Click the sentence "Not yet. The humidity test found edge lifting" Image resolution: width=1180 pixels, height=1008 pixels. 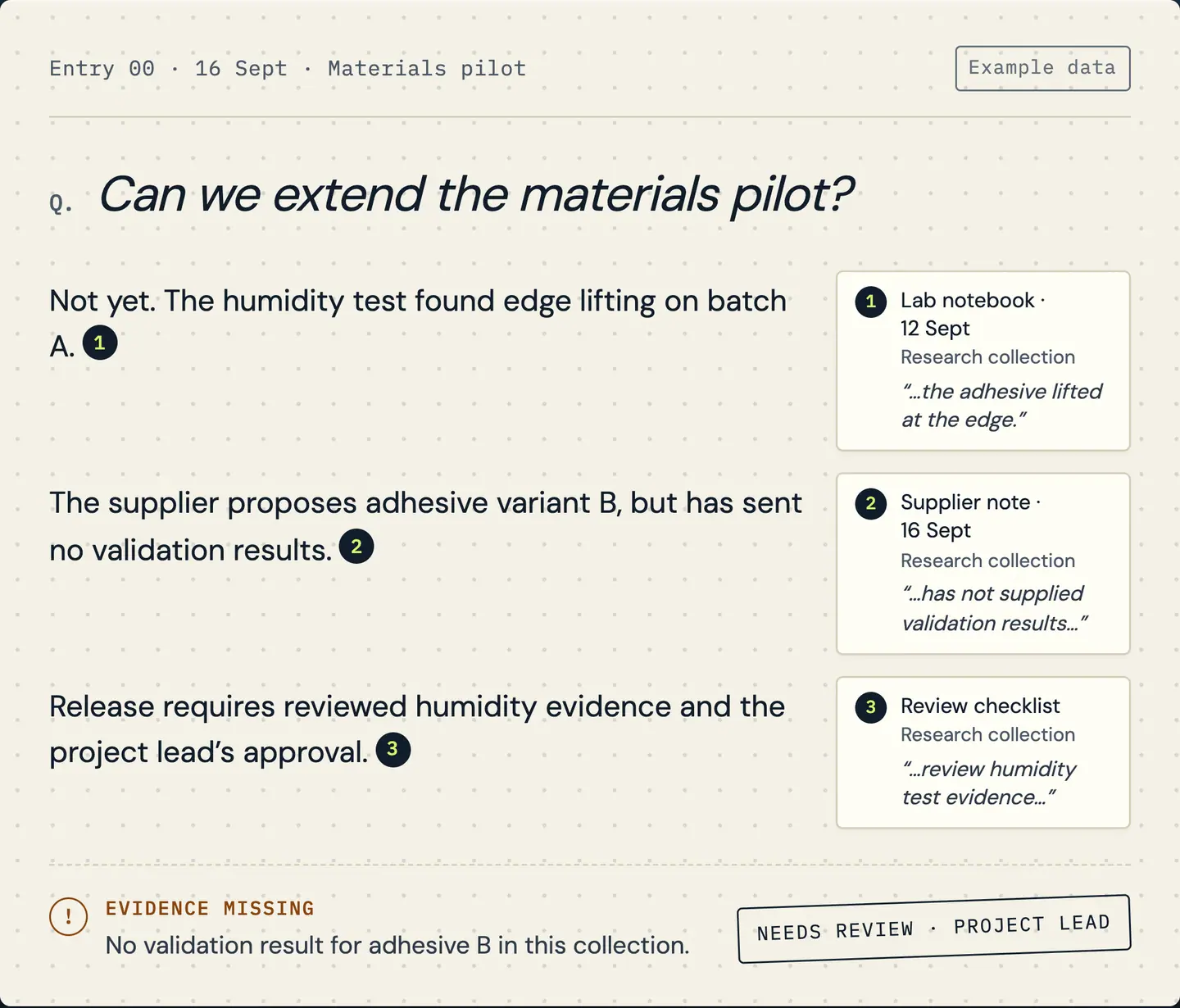[418, 324]
